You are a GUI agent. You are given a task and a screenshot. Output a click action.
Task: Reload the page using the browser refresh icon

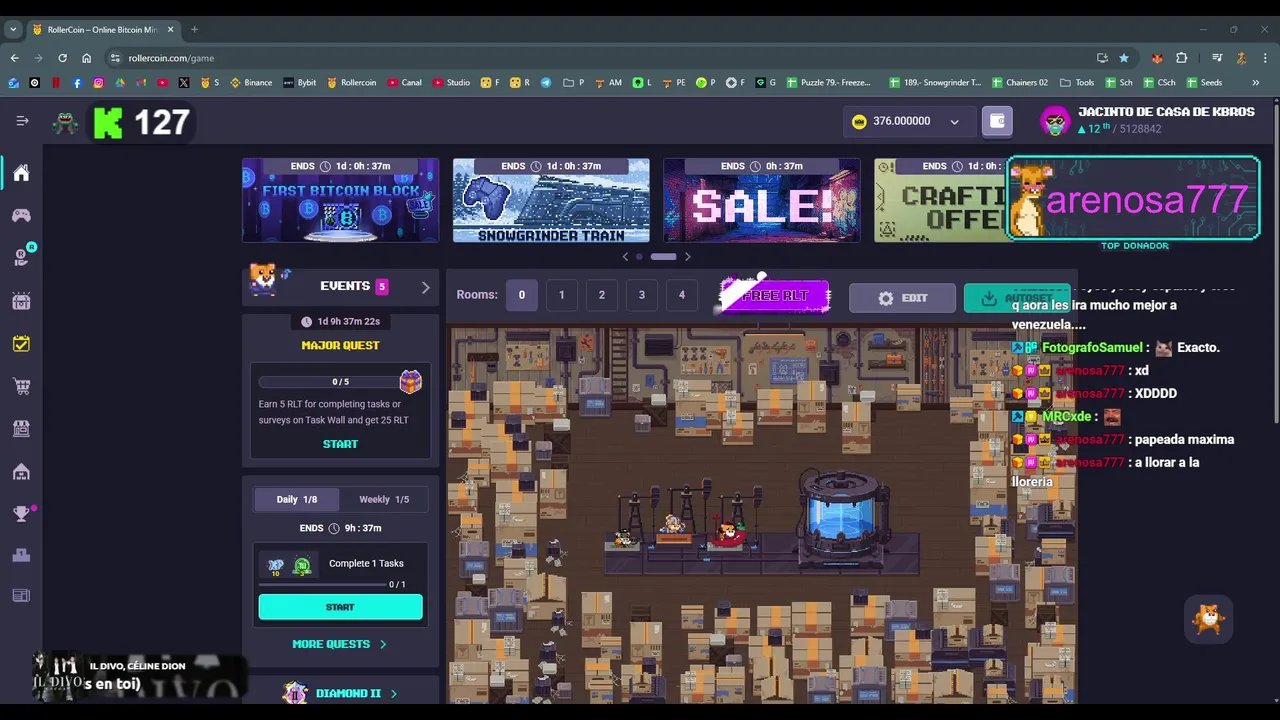(62, 58)
